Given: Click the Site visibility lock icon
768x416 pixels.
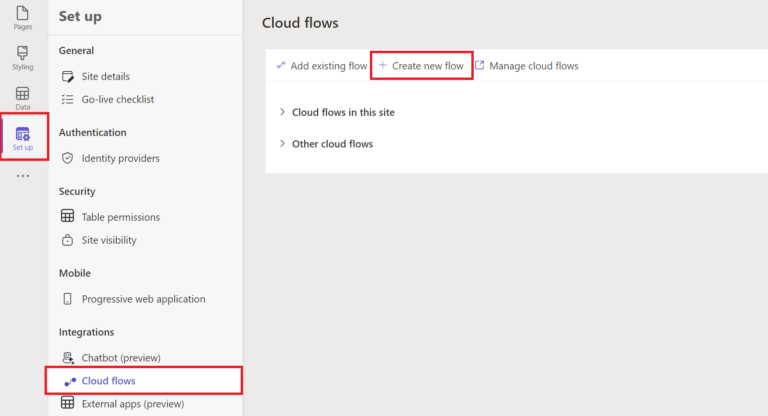Looking at the screenshot, I should tap(68, 240).
